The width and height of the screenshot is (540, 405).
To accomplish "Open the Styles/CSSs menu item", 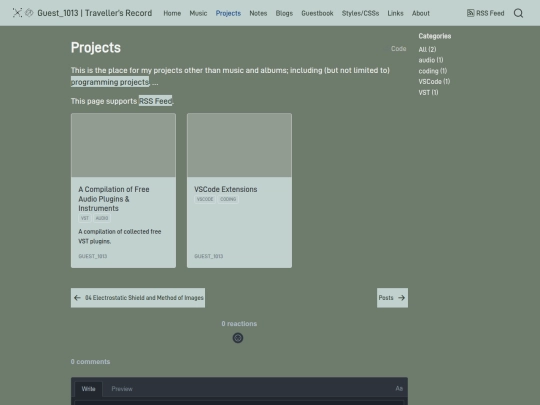I will (360, 13).
